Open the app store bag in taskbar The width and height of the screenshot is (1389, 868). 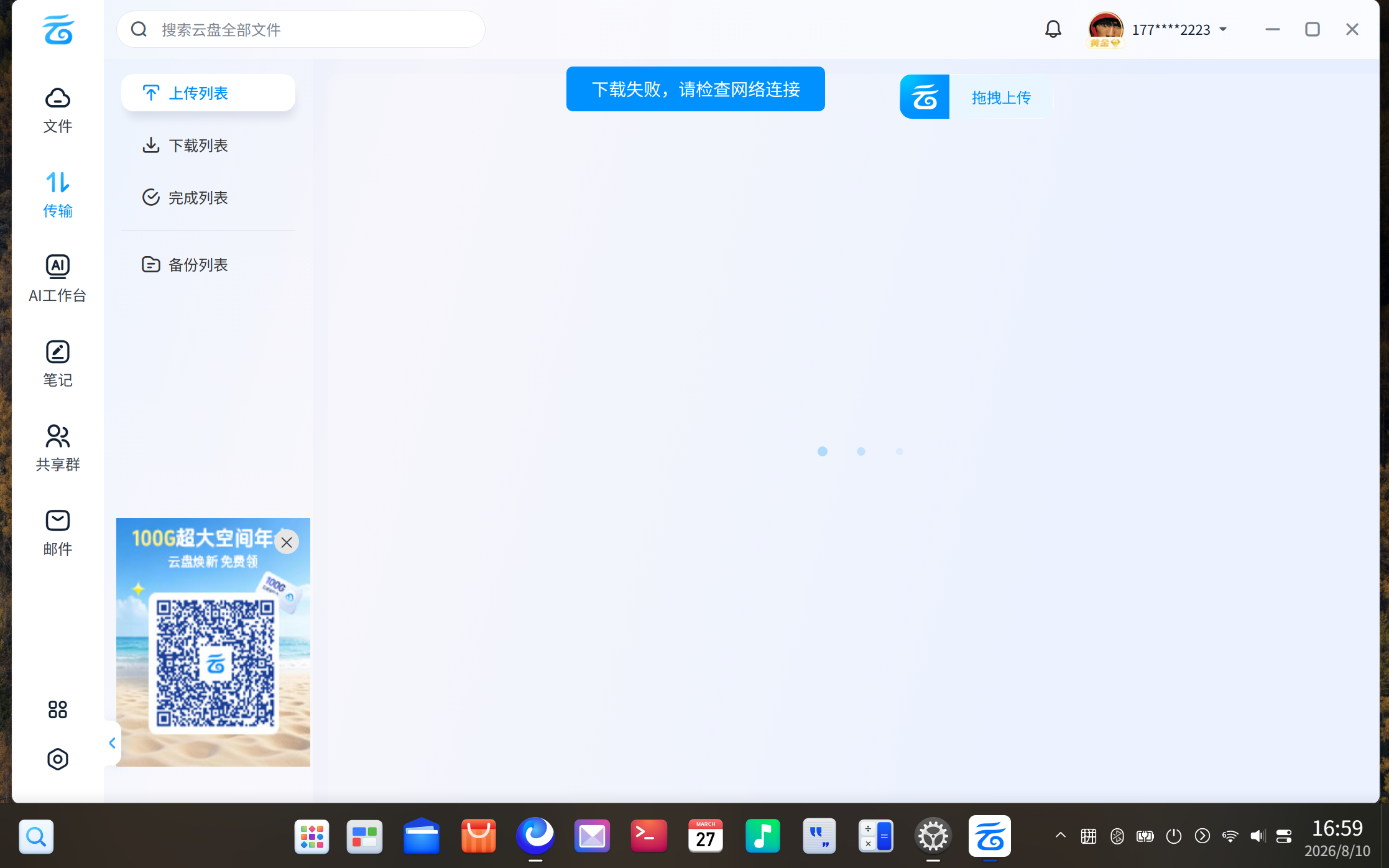(479, 836)
